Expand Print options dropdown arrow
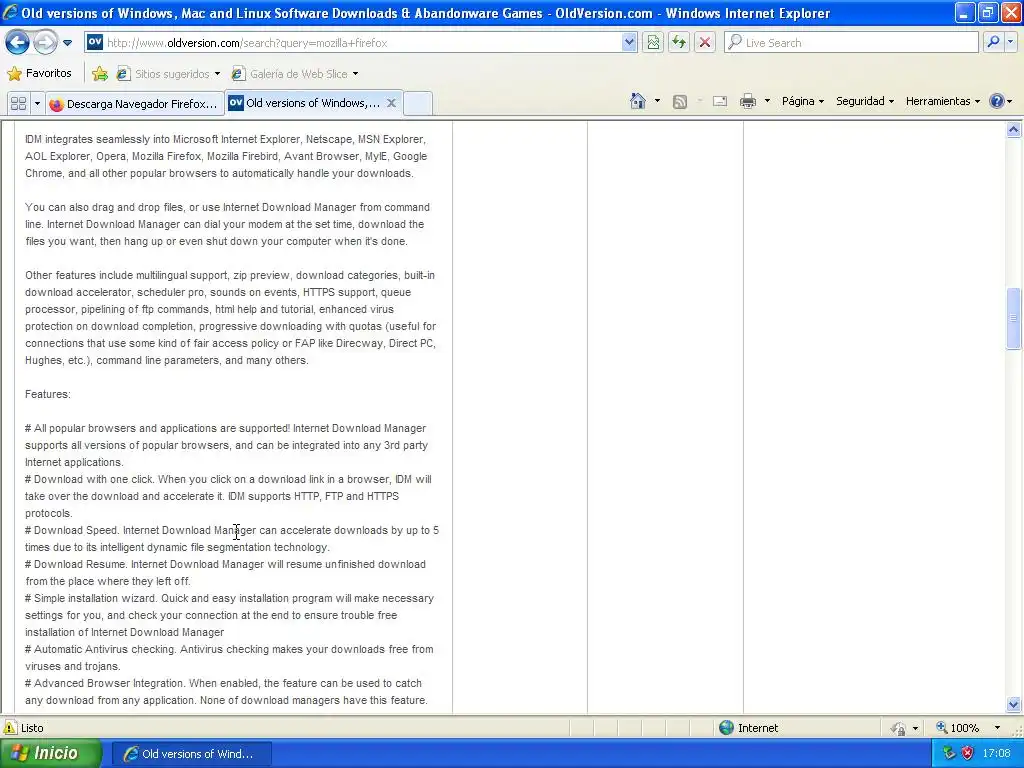This screenshot has height=768, width=1024. 767,101
